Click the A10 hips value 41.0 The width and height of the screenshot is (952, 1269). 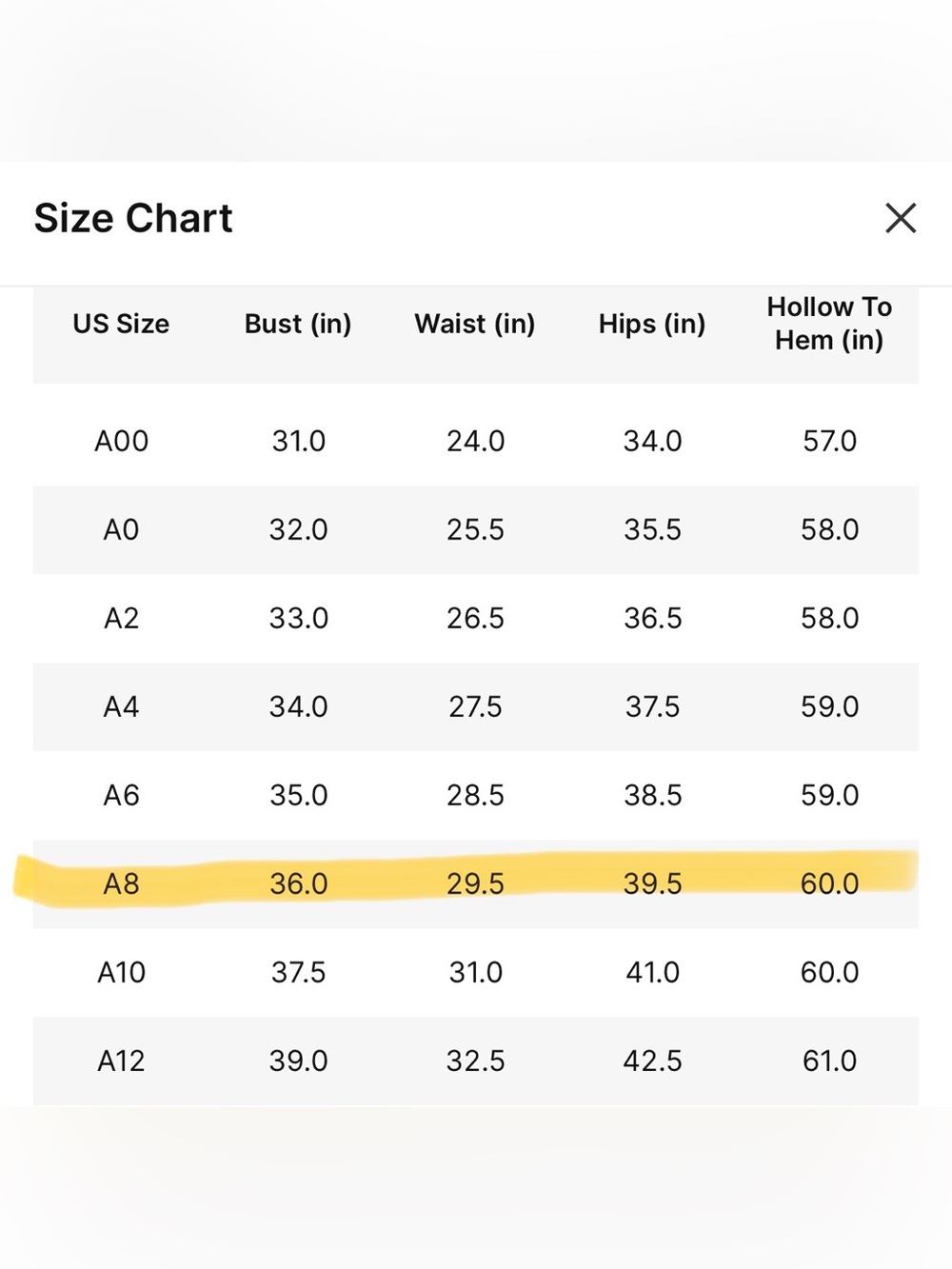(652, 972)
